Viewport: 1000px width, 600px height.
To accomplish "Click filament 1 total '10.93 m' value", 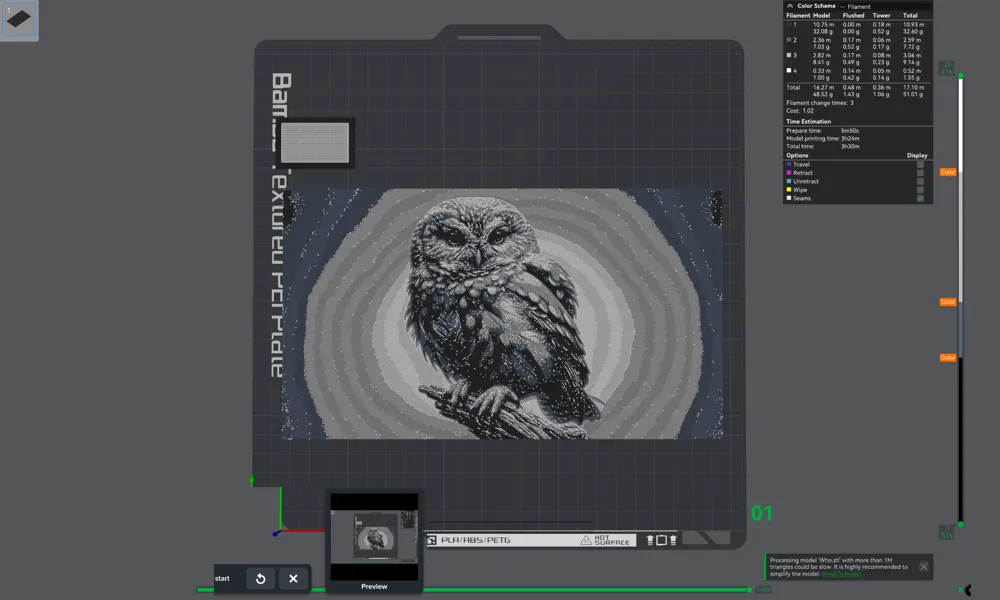I will click(913, 24).
